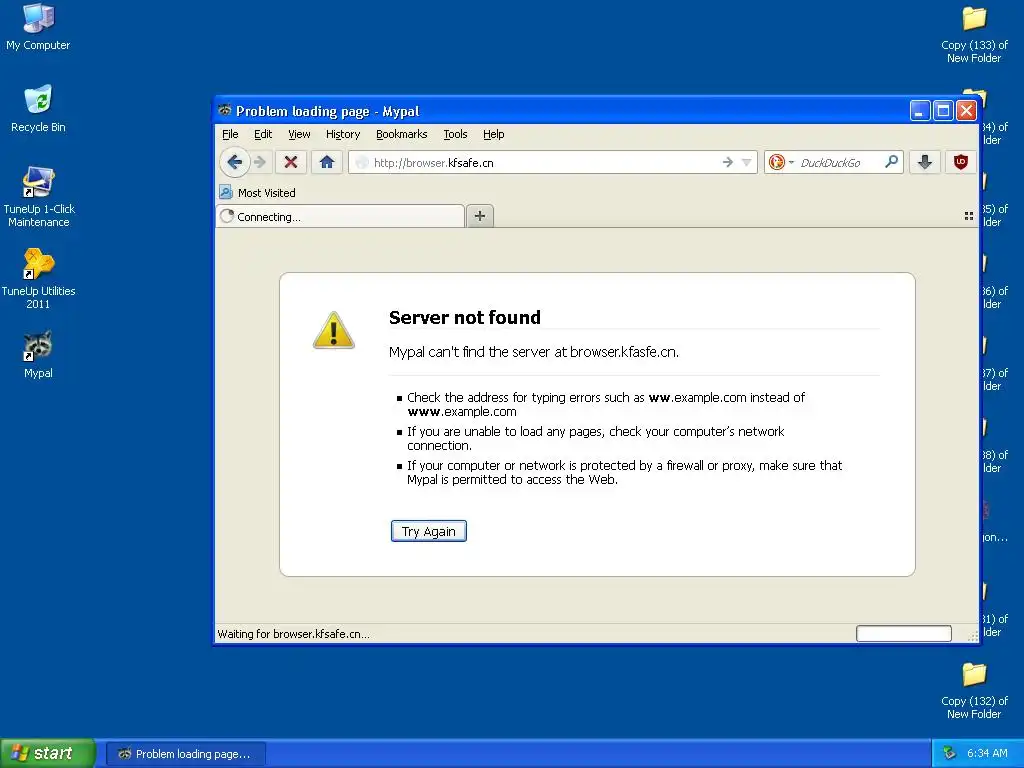Click the status bar progress meter
Viewport: 1024px width, 768px height.
[903, 633]
